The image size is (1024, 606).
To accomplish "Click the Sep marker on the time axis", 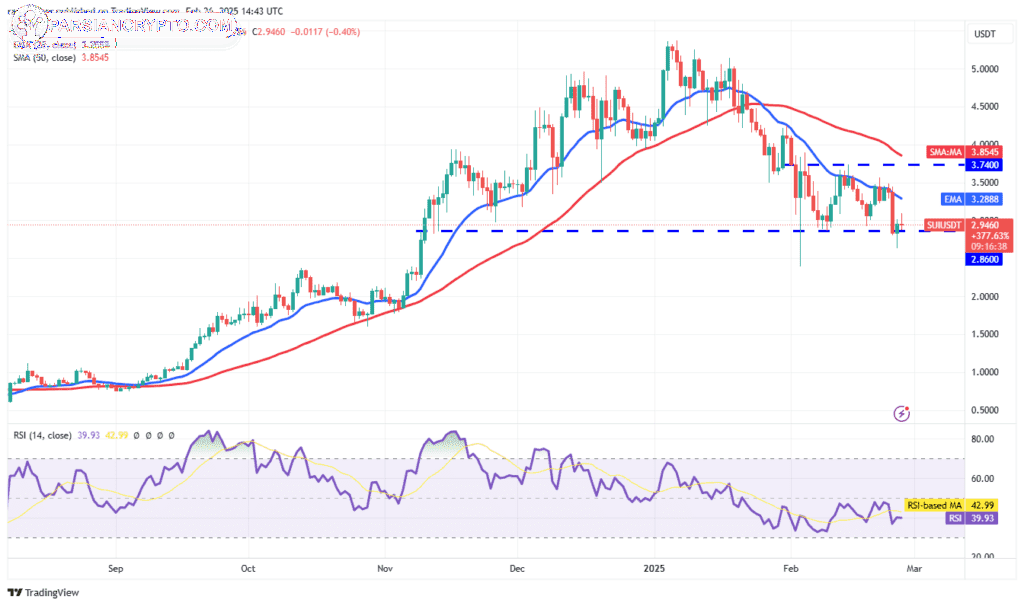I will (116, 569).
